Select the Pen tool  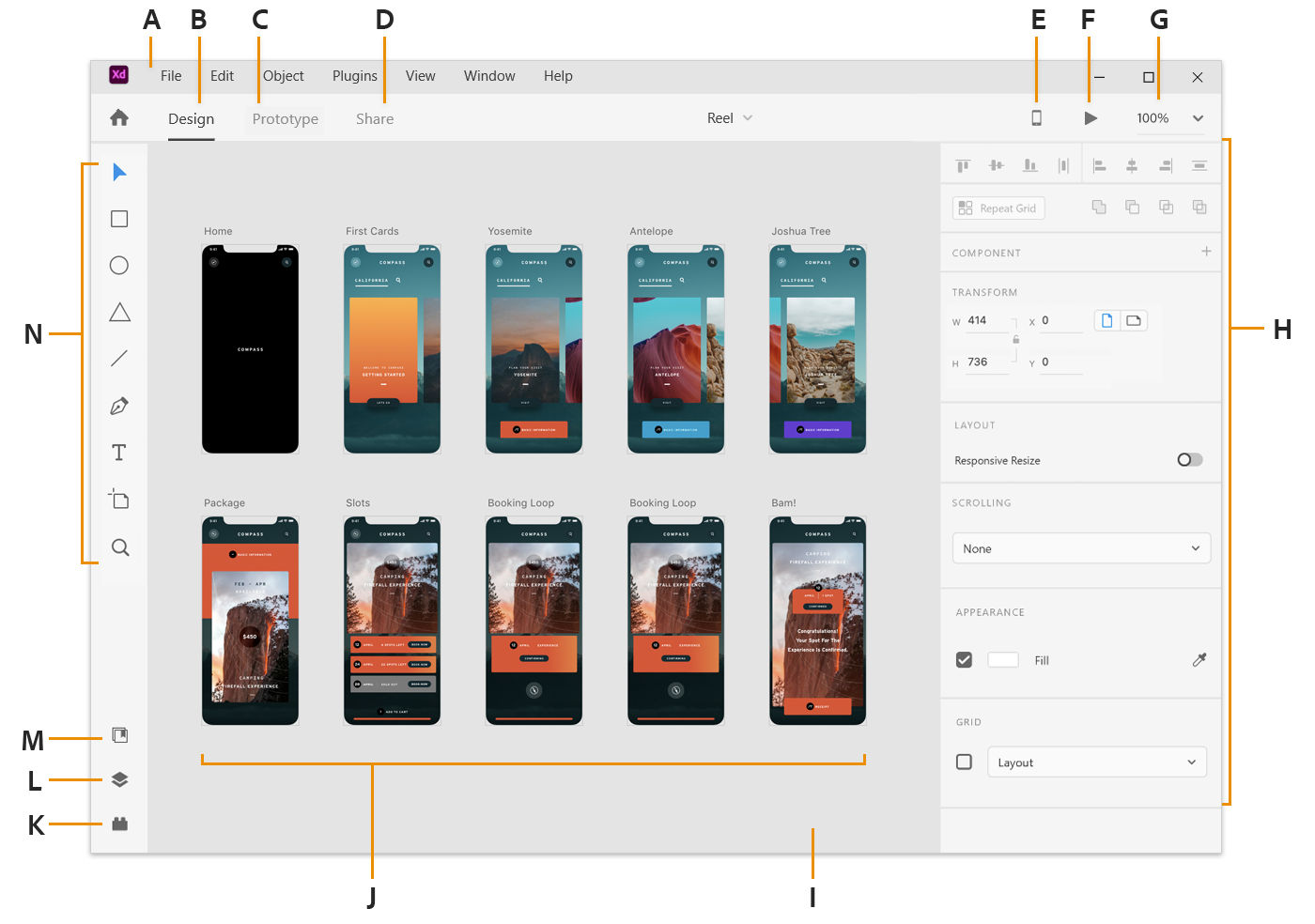pyautogui.click(x=118, y=406)
